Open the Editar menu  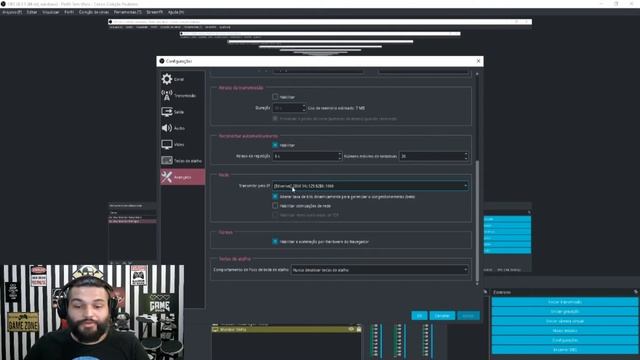(32, 12)
